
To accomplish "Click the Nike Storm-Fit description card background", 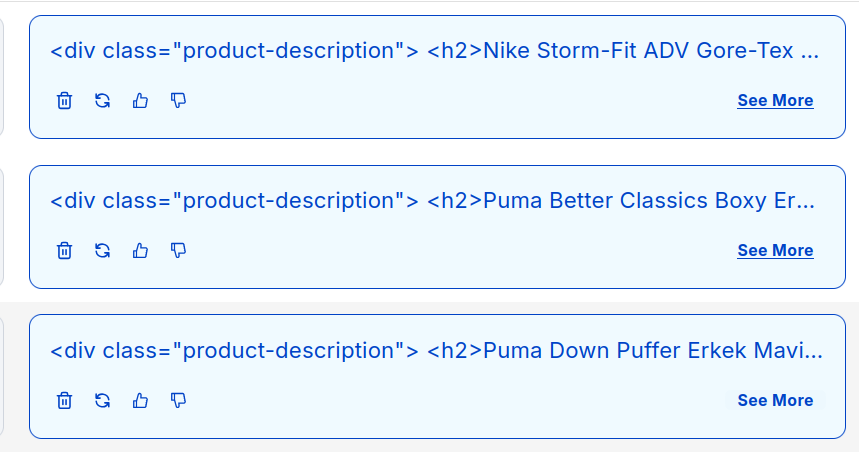I will tap(437, 77).
